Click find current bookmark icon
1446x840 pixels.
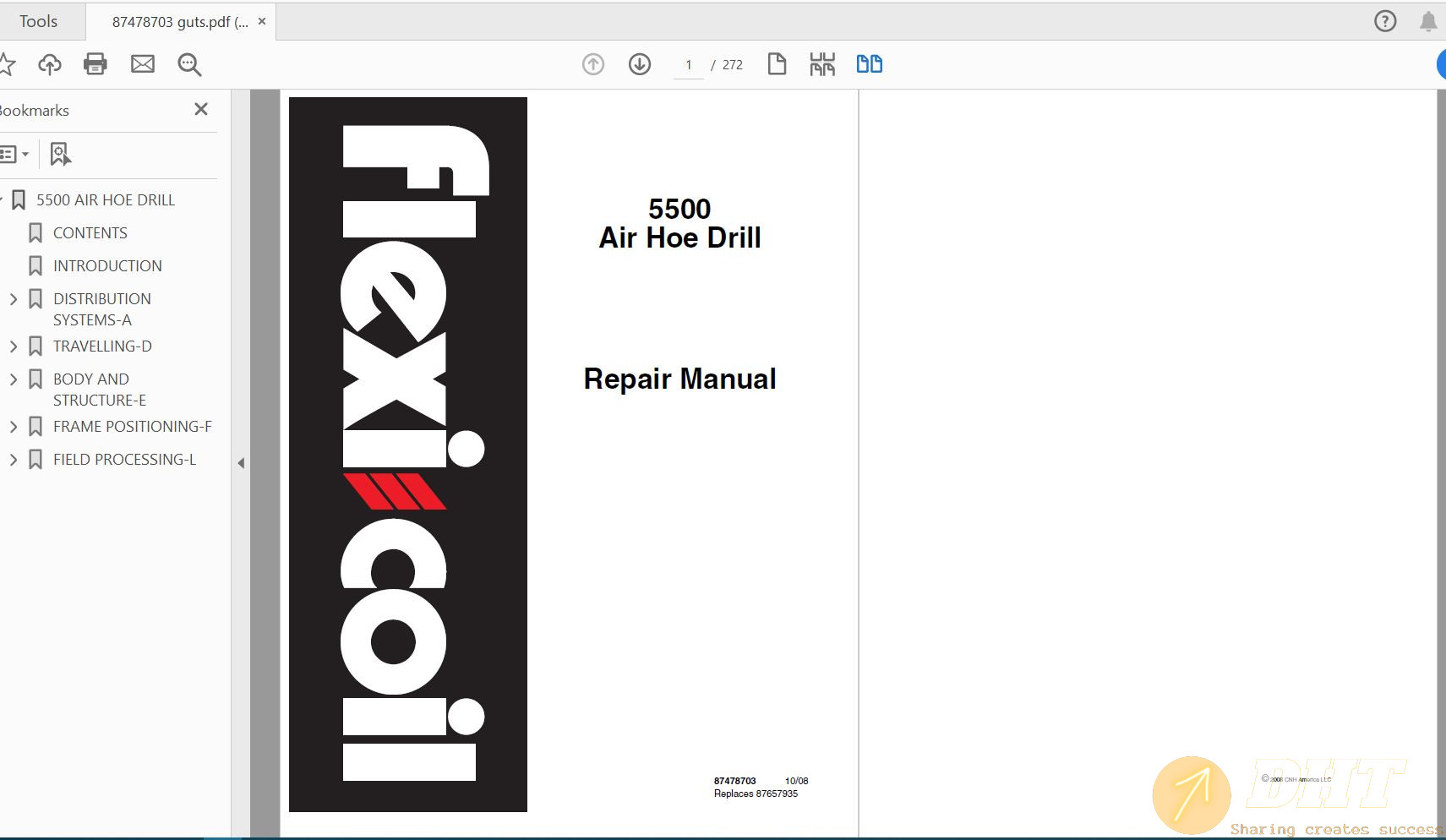[x=60, y=154]
